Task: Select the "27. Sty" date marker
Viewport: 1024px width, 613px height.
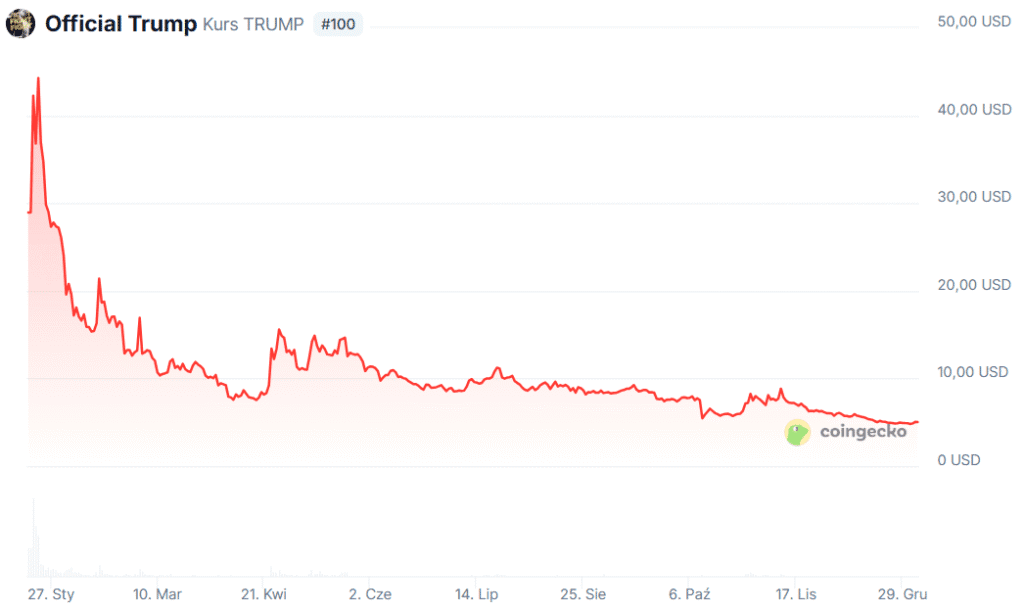Action: pyautogui.click(x=50, y=594)
